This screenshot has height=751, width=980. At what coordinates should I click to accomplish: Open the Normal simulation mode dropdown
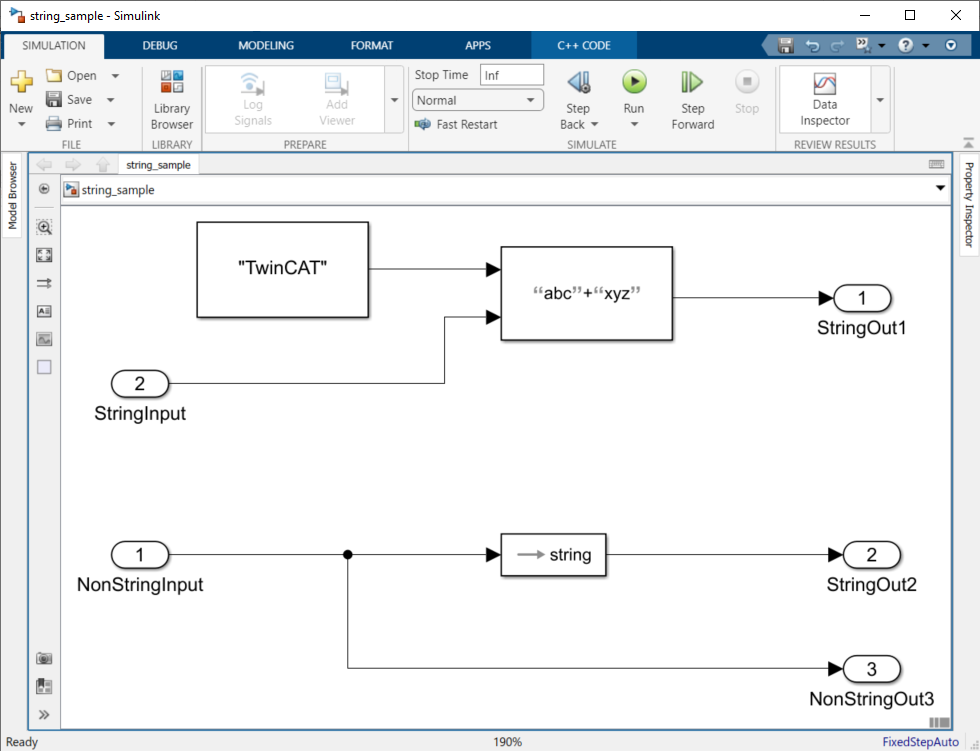[478, 100]
